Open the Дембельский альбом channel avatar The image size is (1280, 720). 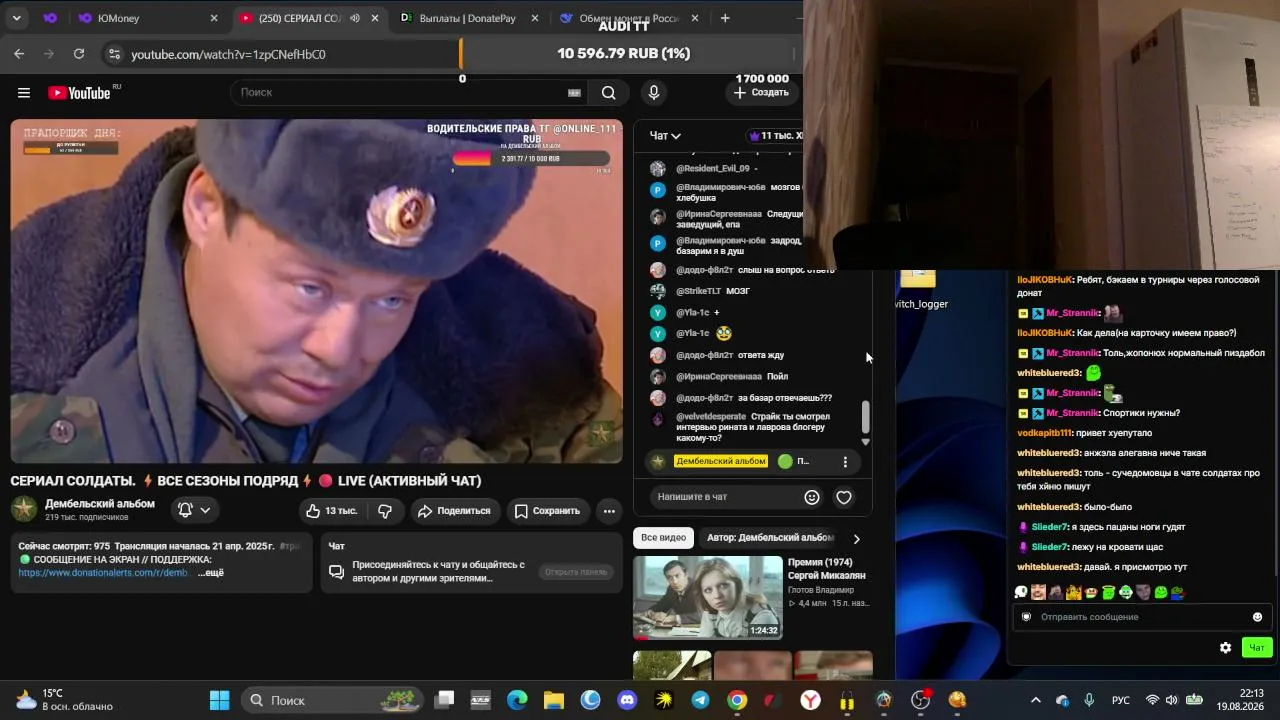(24, 509)
